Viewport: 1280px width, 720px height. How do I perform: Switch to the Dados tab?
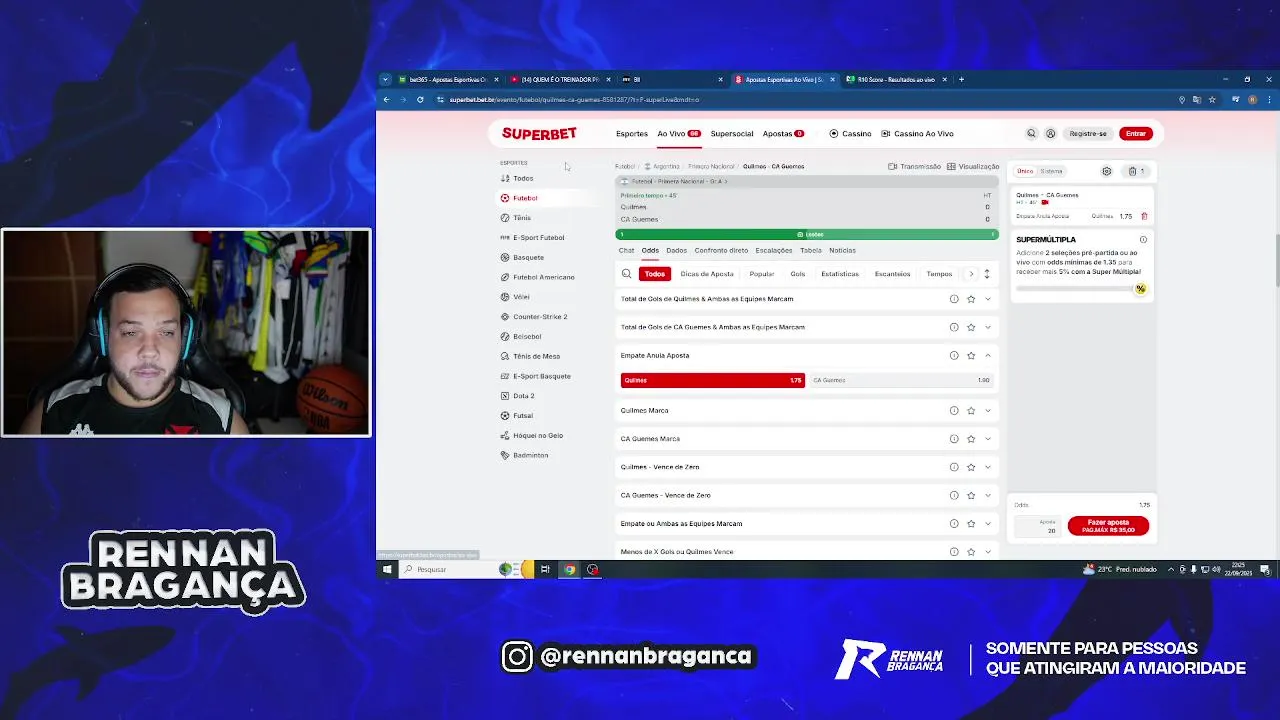677,250
